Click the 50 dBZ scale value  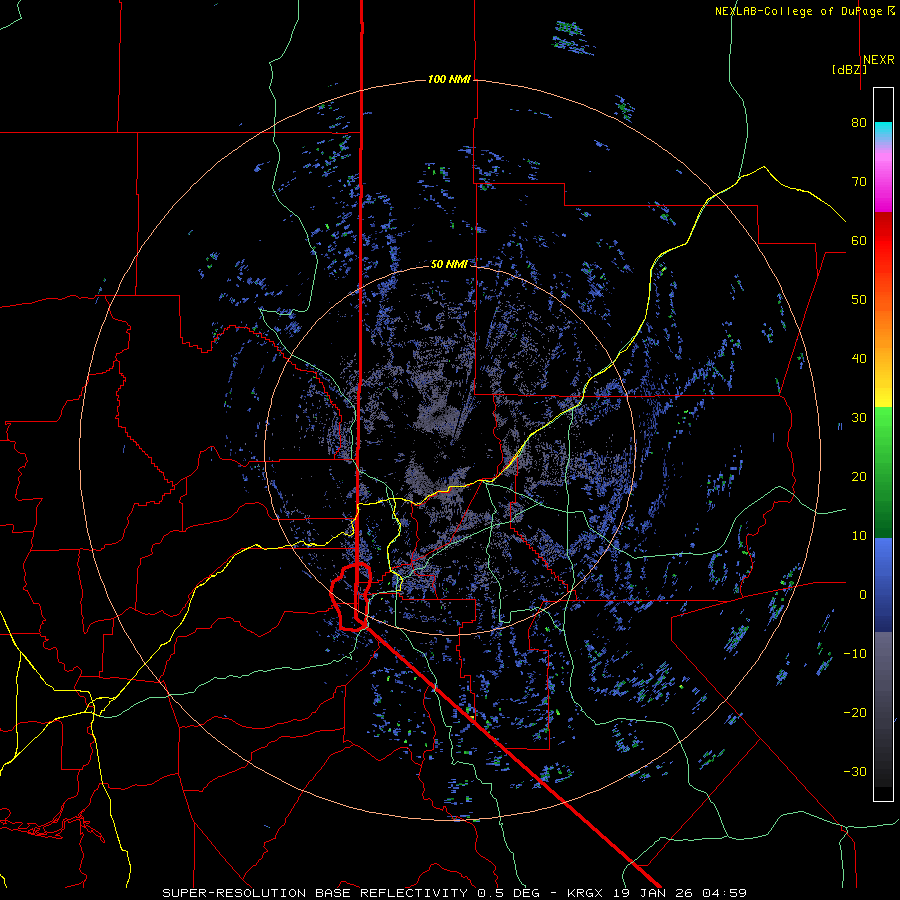click(x=859, y=300)
